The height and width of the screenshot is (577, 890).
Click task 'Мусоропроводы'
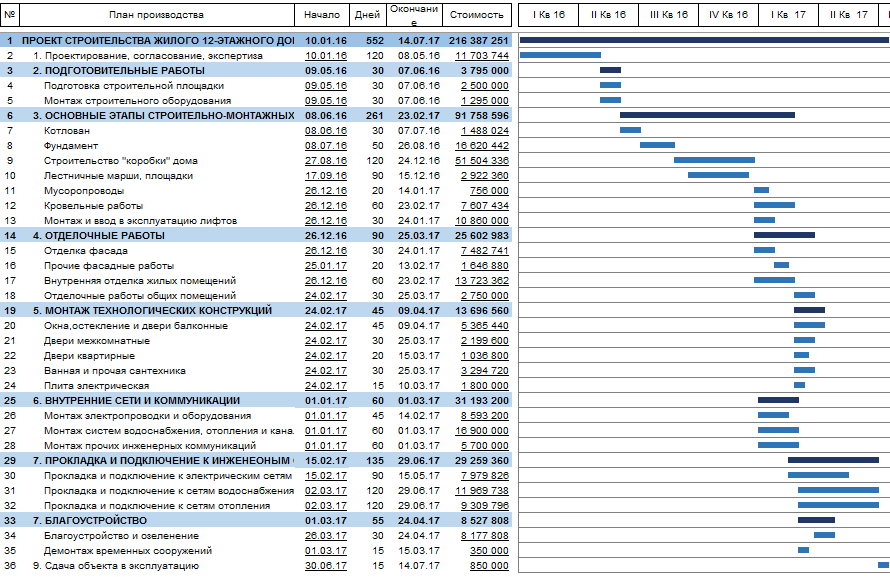pyautogui.click(x=84, y=191)
